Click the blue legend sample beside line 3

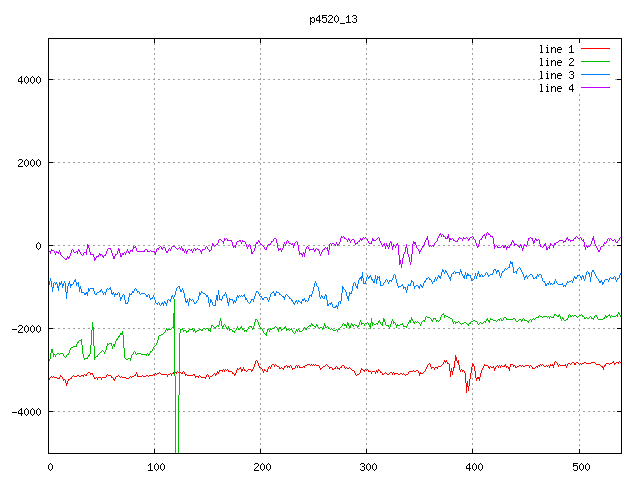pos(596,75)
